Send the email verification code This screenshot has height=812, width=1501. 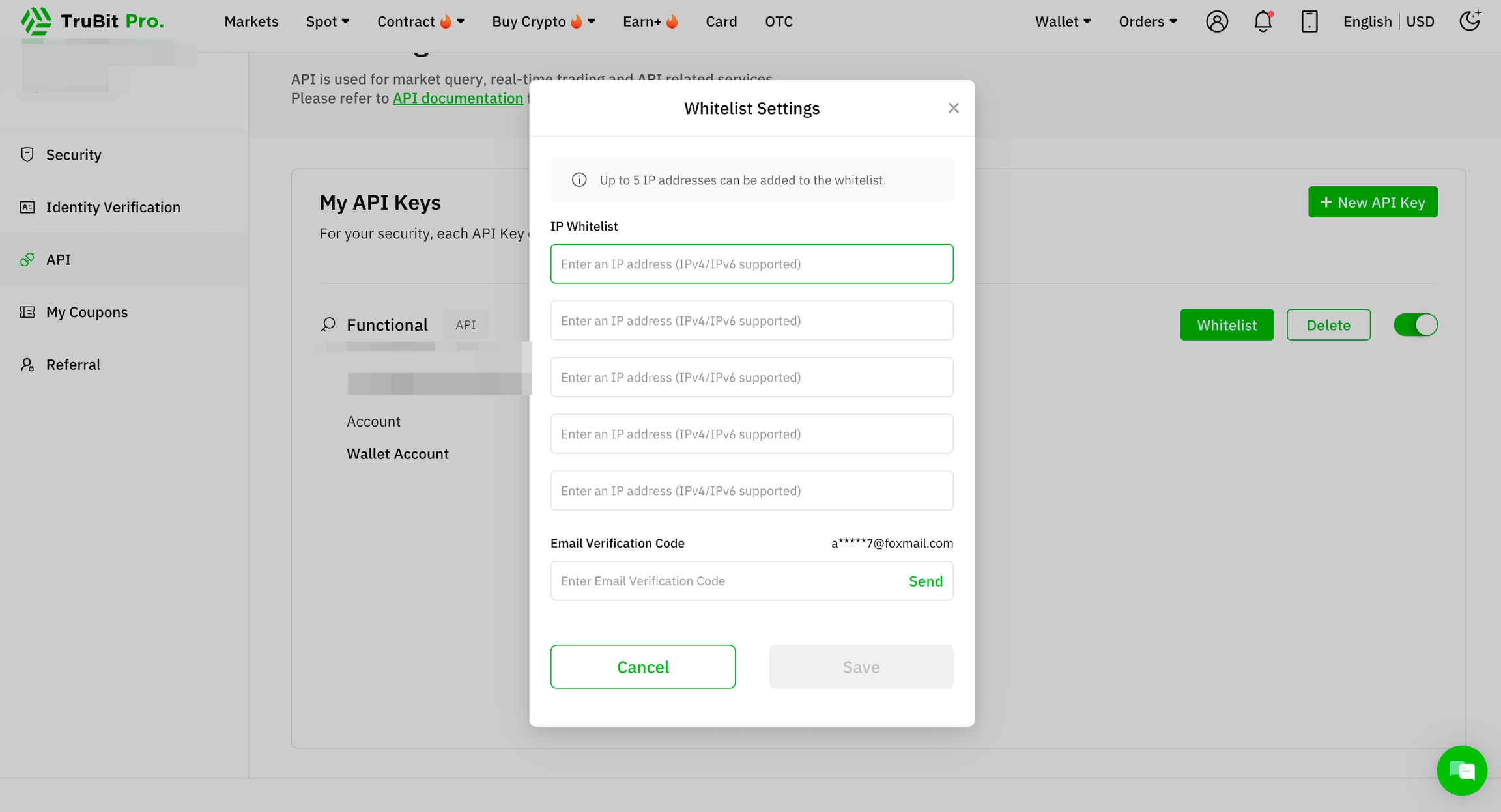[925, 581]
